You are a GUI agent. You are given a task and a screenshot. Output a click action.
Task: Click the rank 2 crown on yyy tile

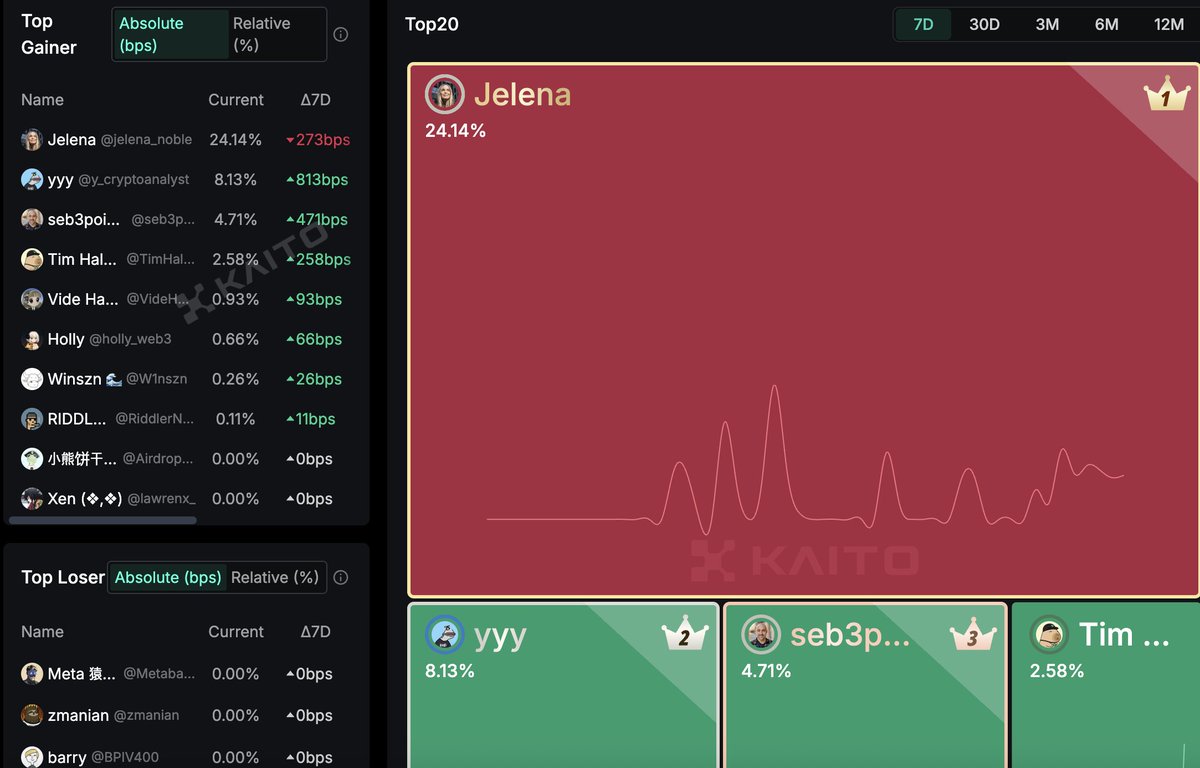tap(685, 636)
